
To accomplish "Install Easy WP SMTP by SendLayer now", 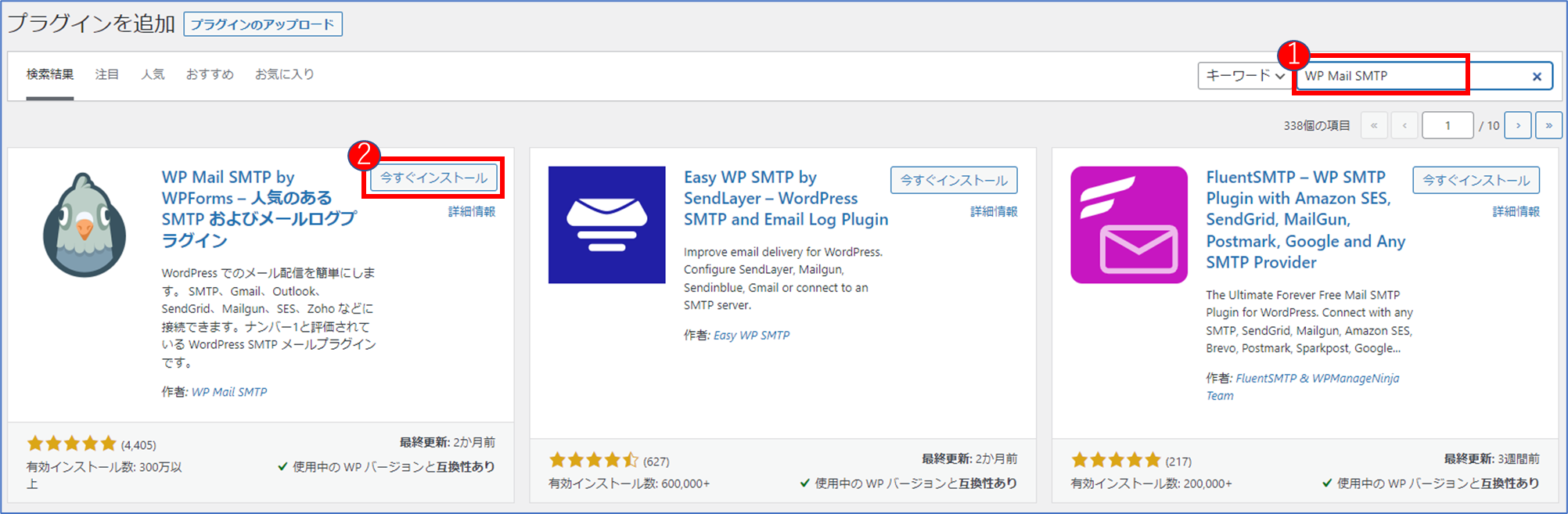I will [954, 180].
